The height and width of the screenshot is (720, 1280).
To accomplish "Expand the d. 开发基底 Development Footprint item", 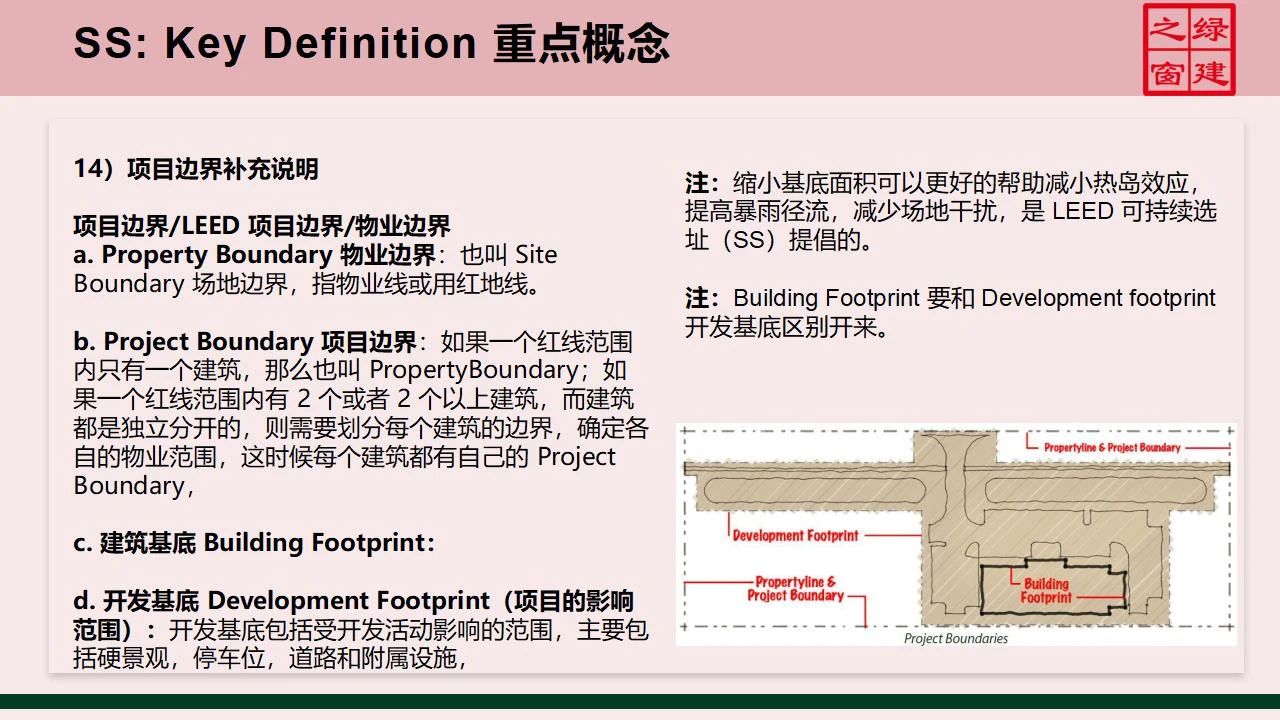I will (x=360, y=600).
